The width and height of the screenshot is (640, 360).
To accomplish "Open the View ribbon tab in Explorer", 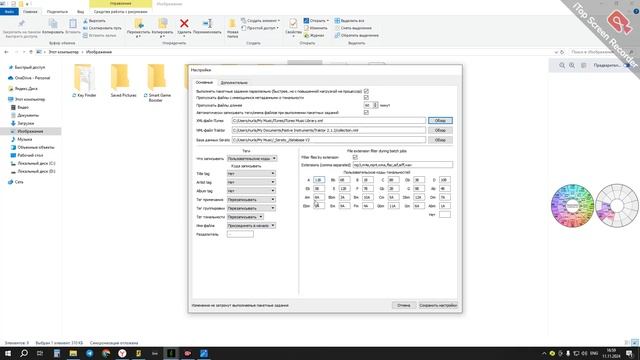I will coord(80,12).
